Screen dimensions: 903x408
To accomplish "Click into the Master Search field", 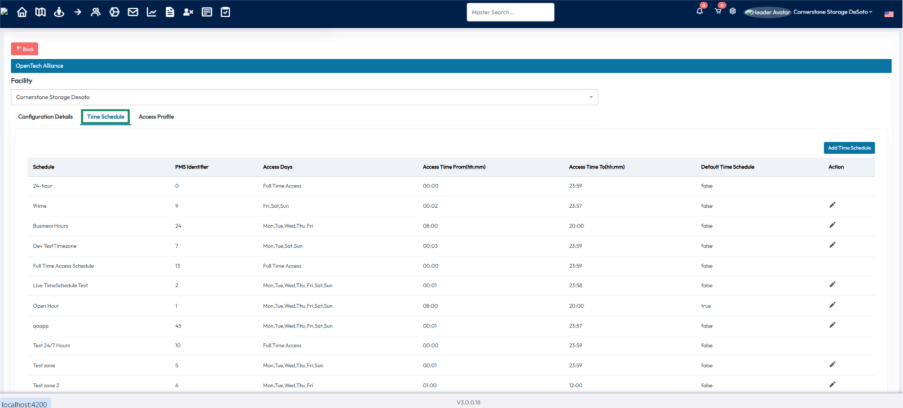I will coord(510,12).
